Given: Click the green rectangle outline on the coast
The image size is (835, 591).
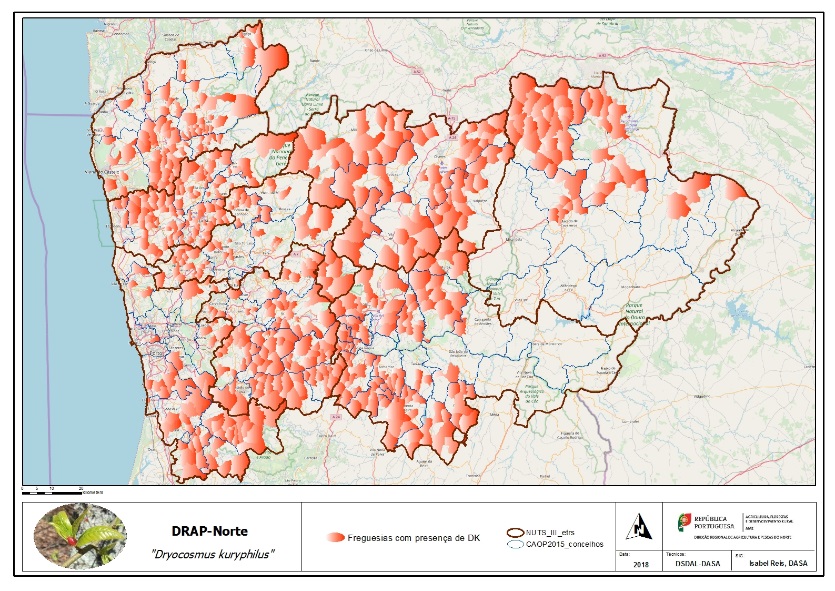Looking at the screenshot, I should coord(102,223).
